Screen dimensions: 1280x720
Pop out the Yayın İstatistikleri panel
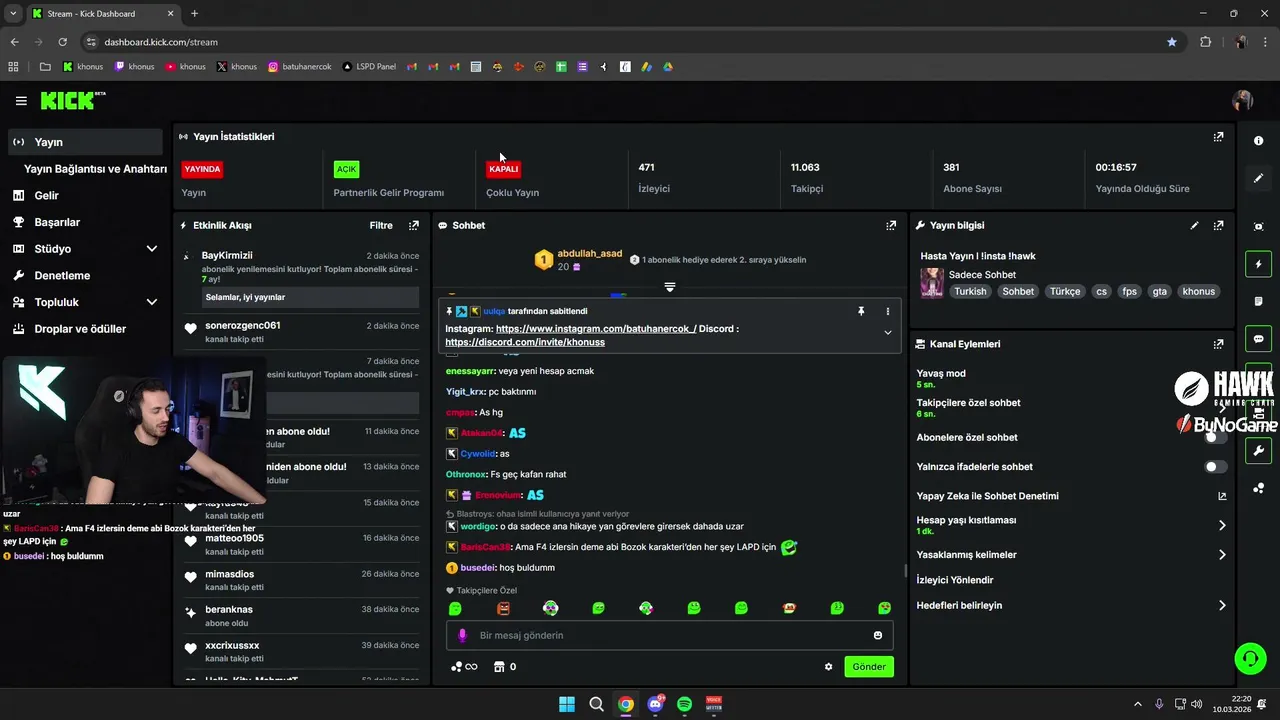[1218, 137]
